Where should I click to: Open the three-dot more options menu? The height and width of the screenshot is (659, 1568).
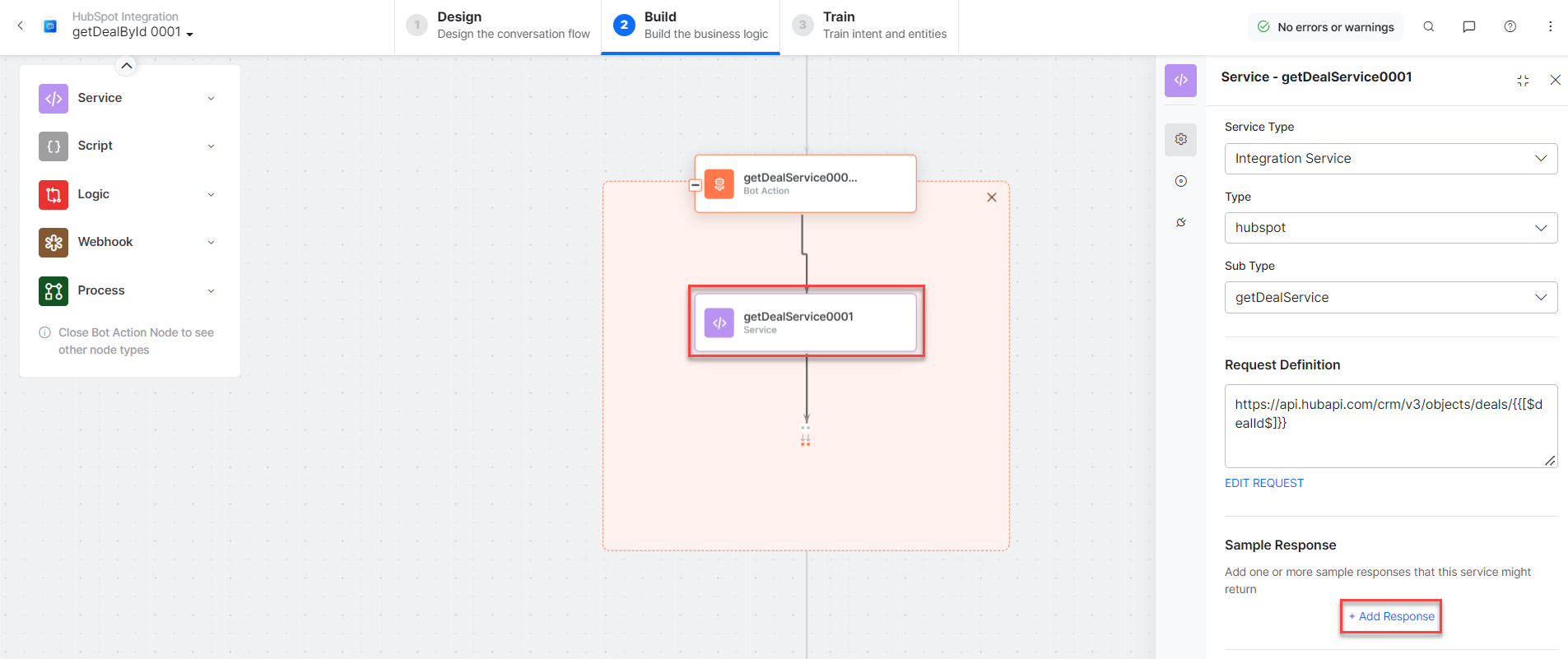(x=1550, y=26)
